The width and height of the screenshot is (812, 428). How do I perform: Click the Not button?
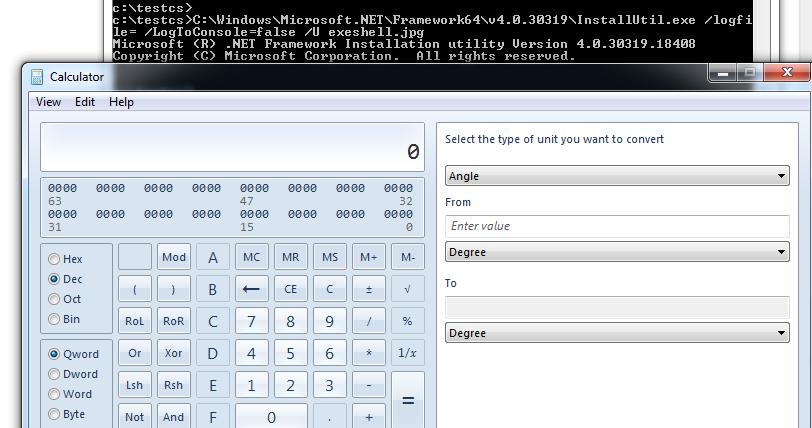135,417
